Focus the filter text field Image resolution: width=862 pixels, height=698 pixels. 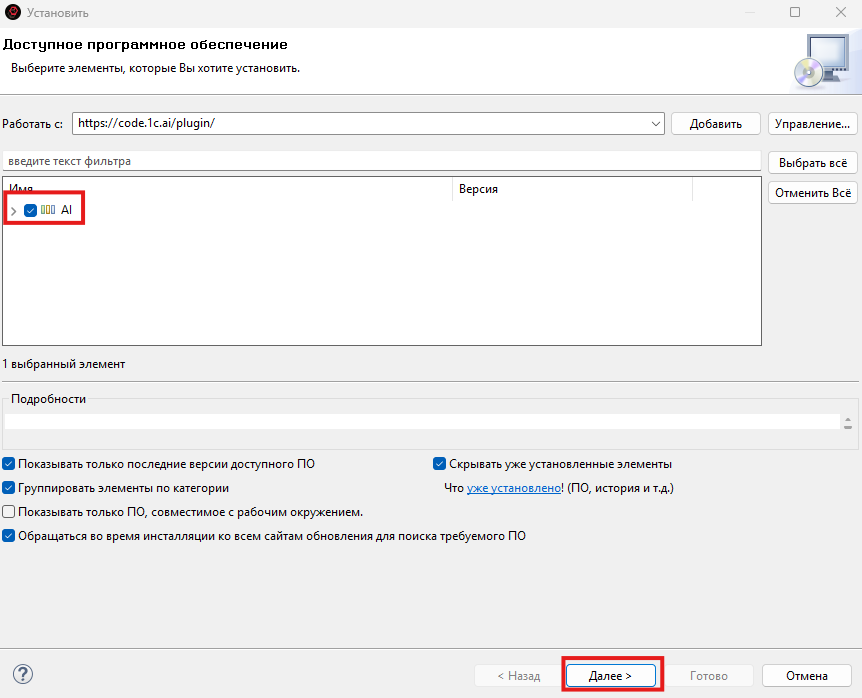[x=382, y=161]
